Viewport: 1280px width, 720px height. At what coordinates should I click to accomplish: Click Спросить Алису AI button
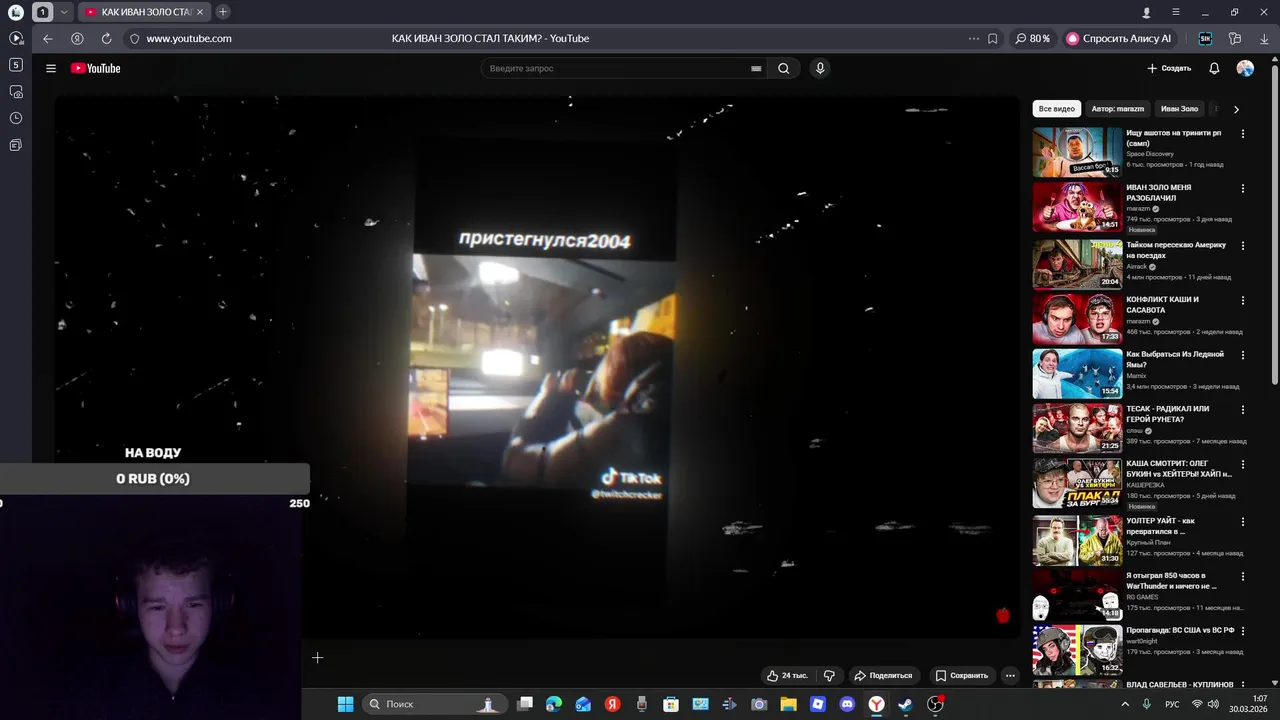click(1119, 38)
